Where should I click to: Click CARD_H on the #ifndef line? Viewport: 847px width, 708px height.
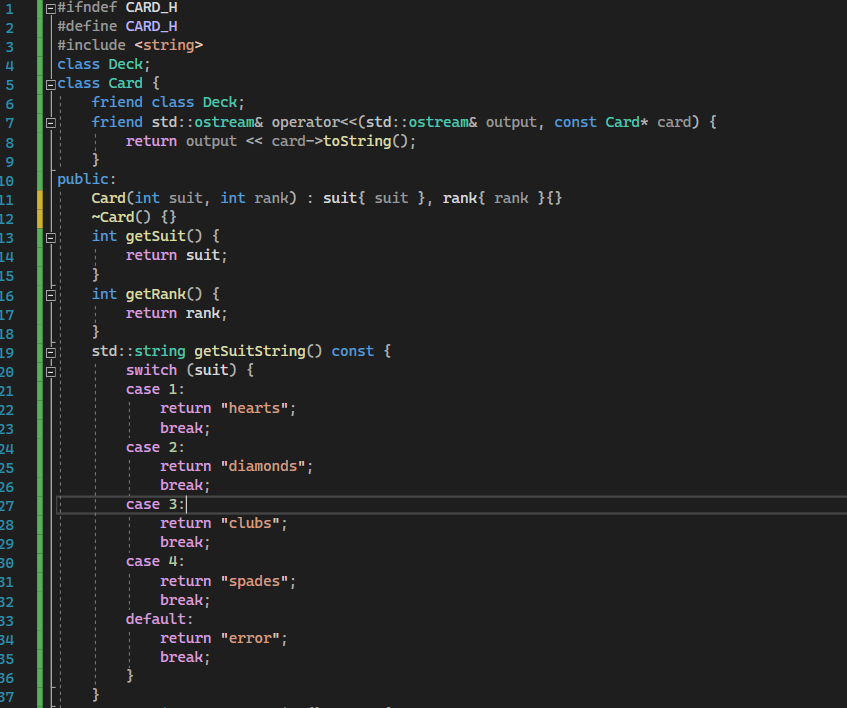click(x=152, y=8)
